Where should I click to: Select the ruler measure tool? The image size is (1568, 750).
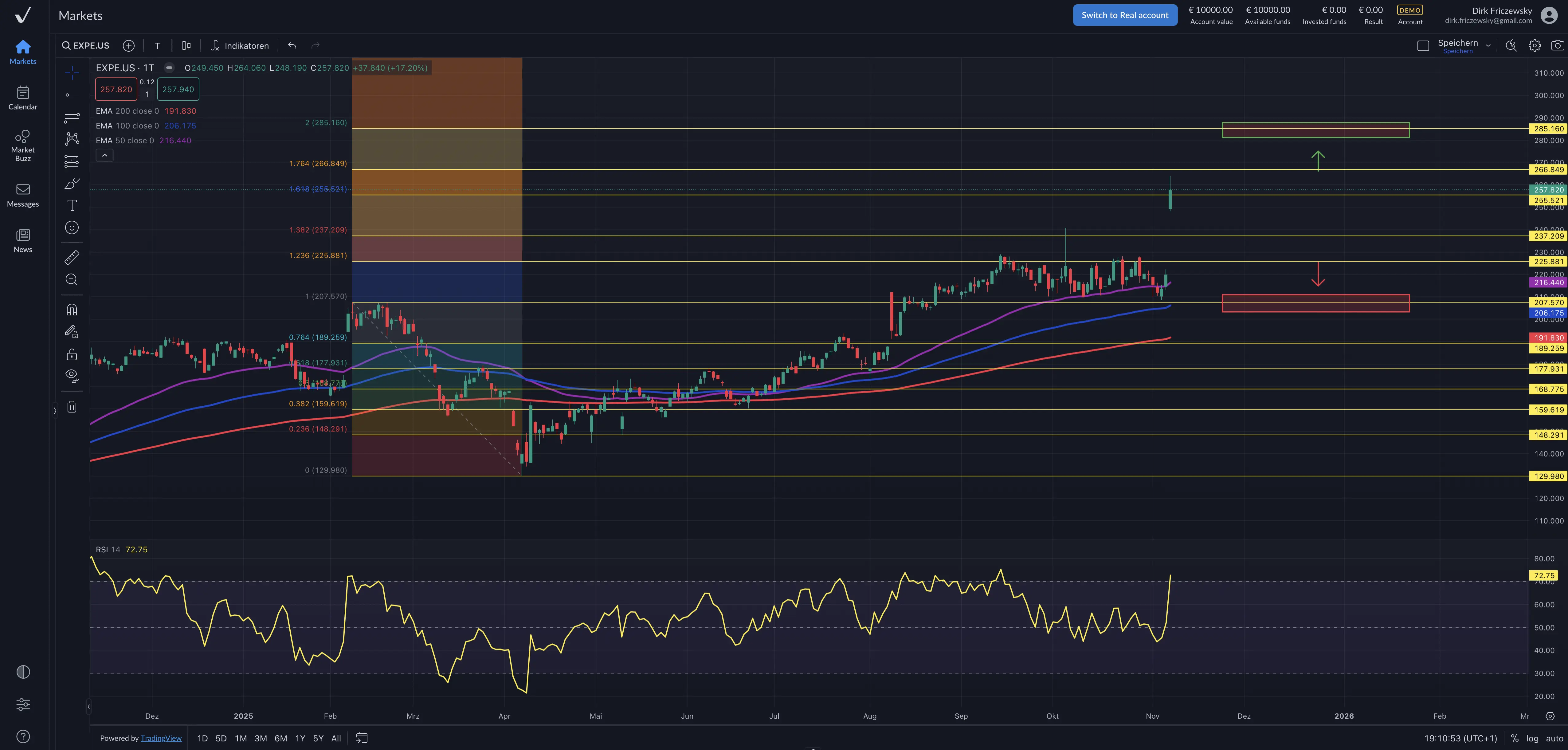pos(72,258)
